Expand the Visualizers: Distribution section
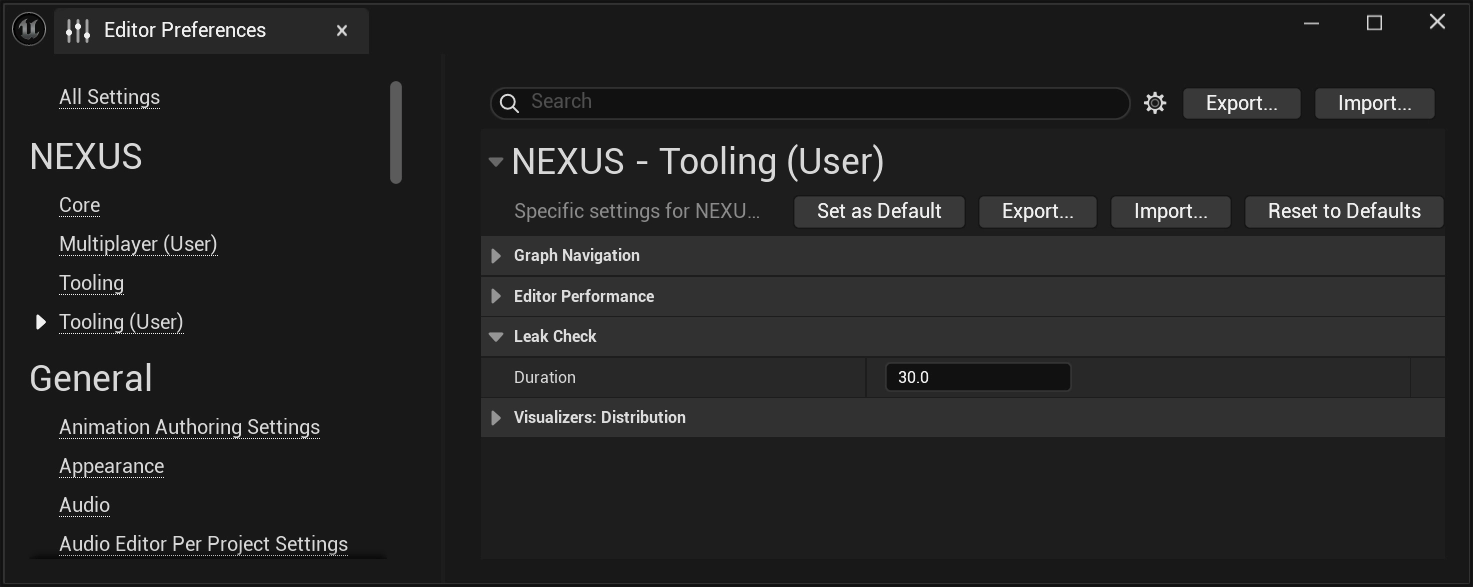Viewport: 1473px width, 587px height. coord(496,417)
